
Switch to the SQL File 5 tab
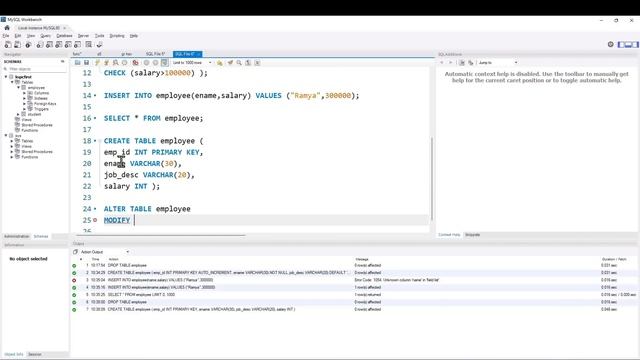point(156,54)
